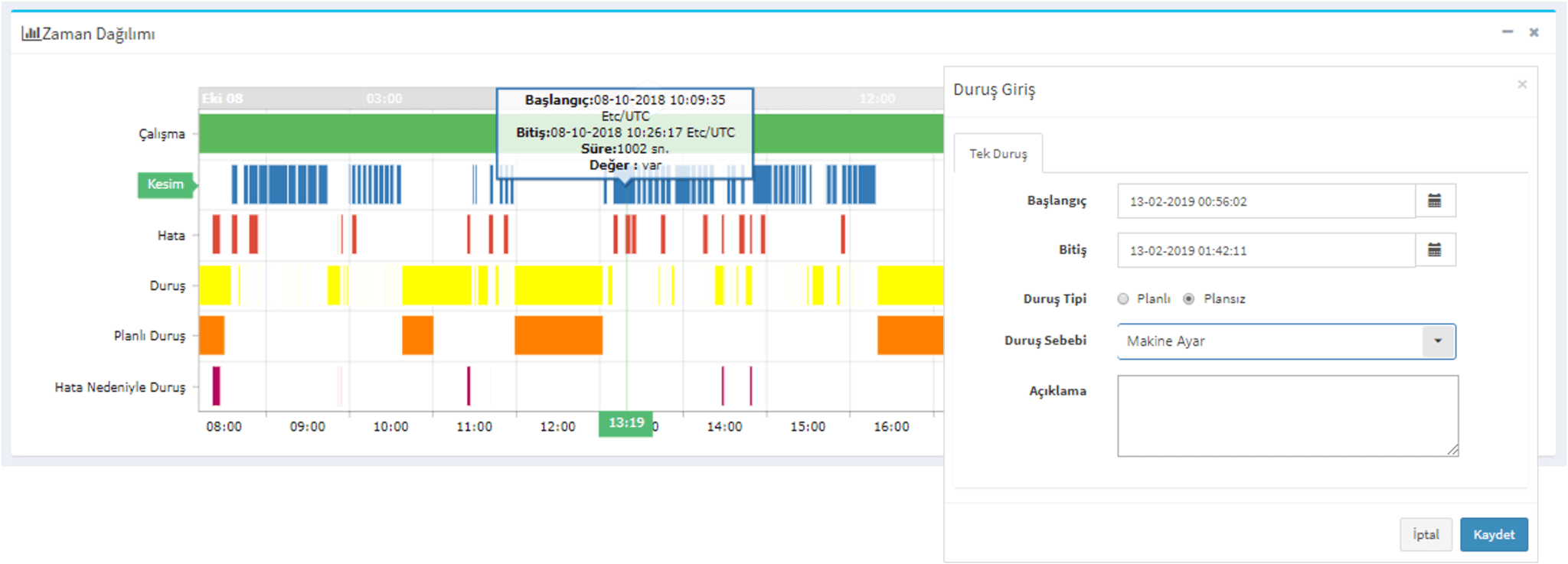Viewport: 1568px width, 564px height.
Task: Close the Duruş Giriş dialog
Action: [x=1522, y=84]
